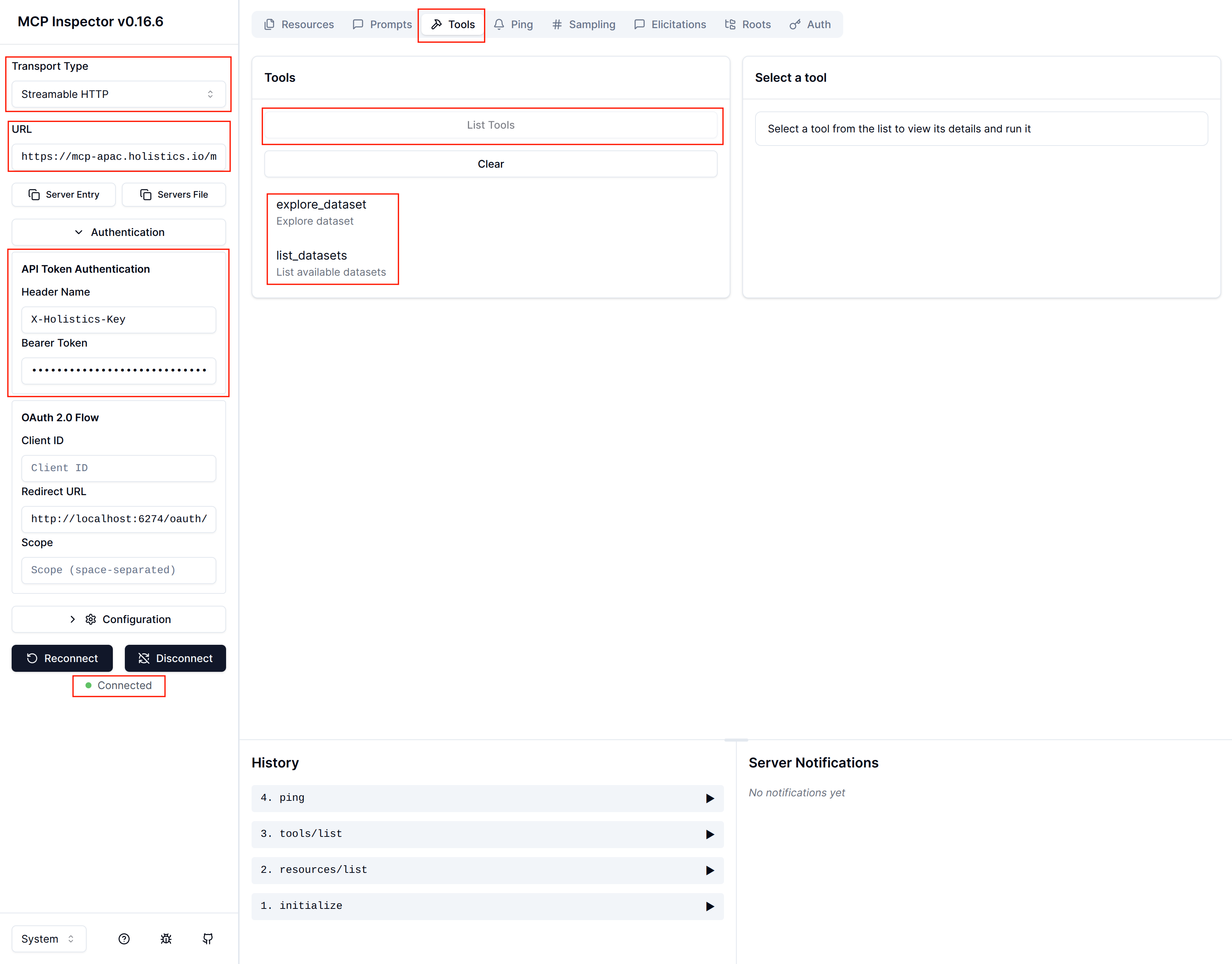Click the List Tools button
Screen dimensions: 1232x964
[x=491, y=125]
